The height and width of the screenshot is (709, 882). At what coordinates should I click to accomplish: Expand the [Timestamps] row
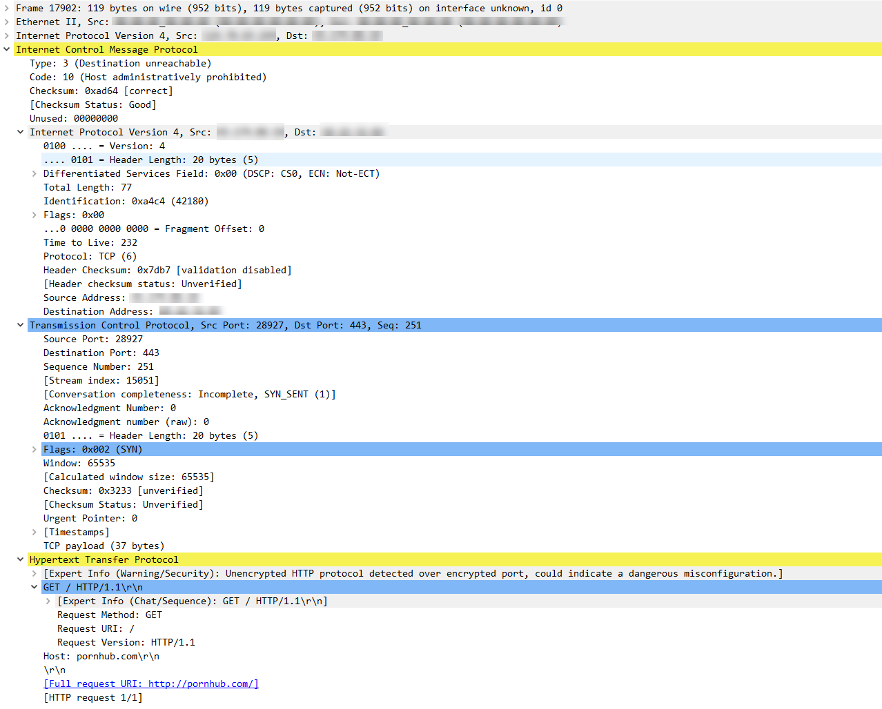pyautogui.click(x=34, y=532)
